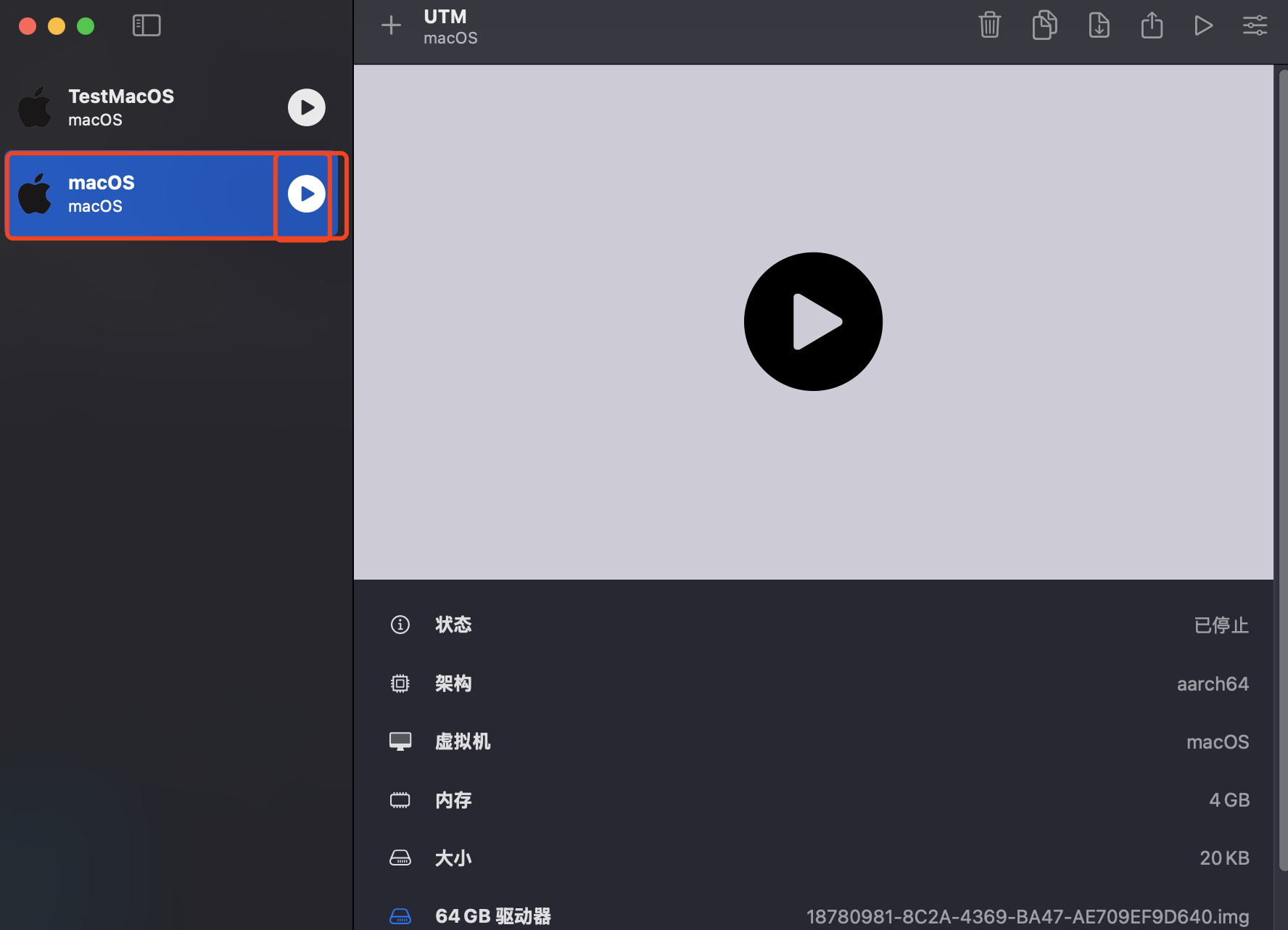Click the CPU chip icon beside 架构
Image resolution: width=1288 pixels, height=930 pixels.
coord(400,683)
